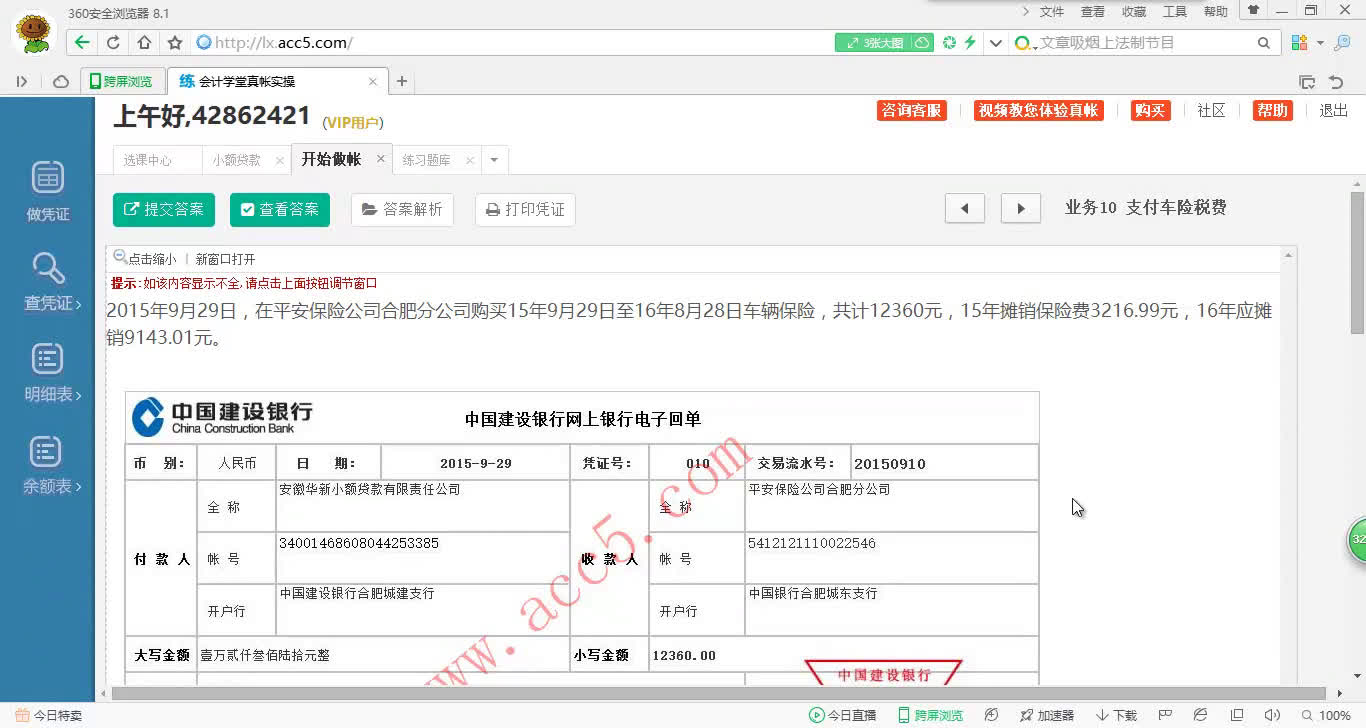
Task: Toggle 跨屏浏览 cross-screen browsing
Action: click(931, 715)
